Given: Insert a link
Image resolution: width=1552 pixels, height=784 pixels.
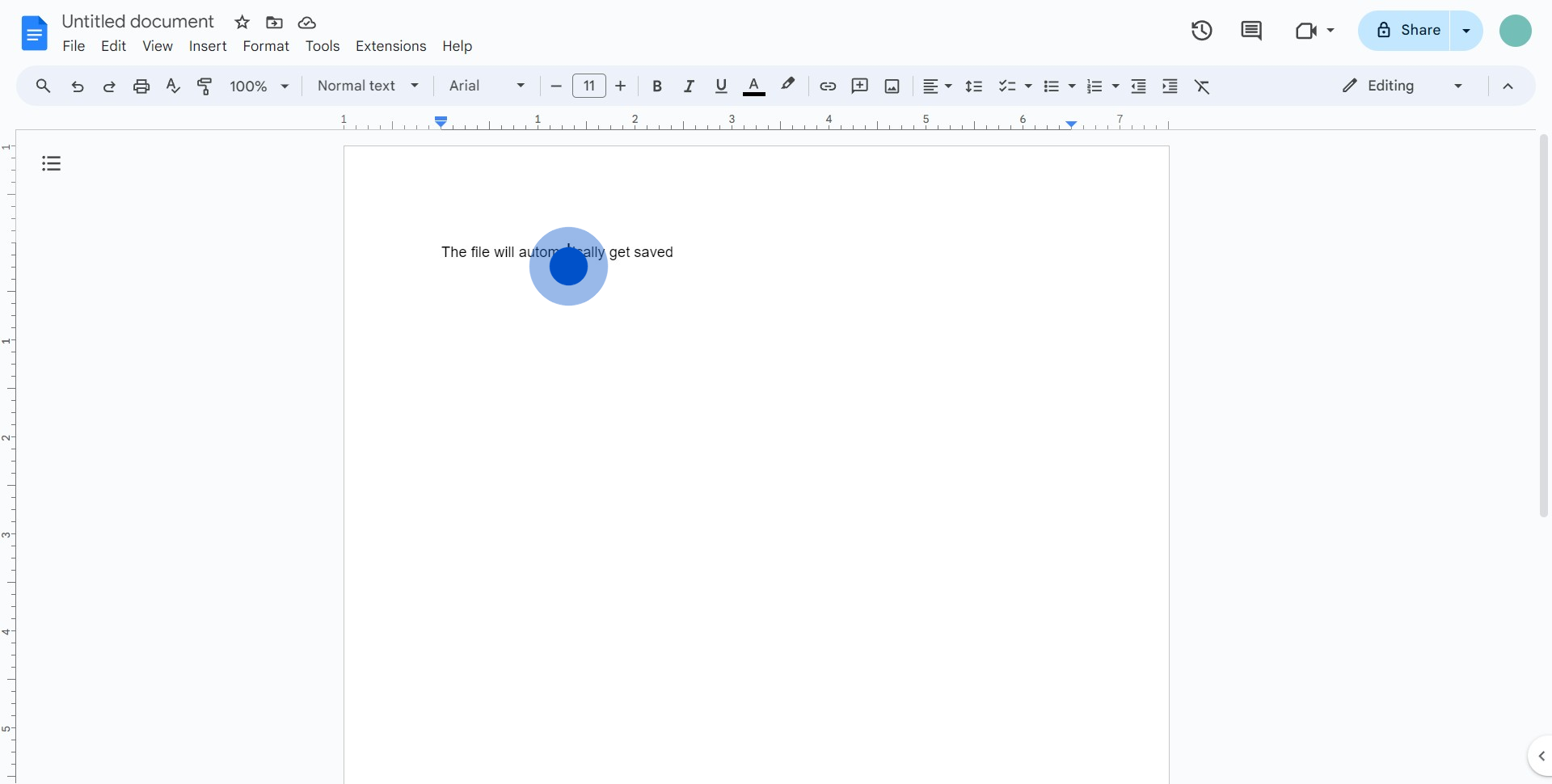Looking at the screenshot, I should (x=828, y=86).
